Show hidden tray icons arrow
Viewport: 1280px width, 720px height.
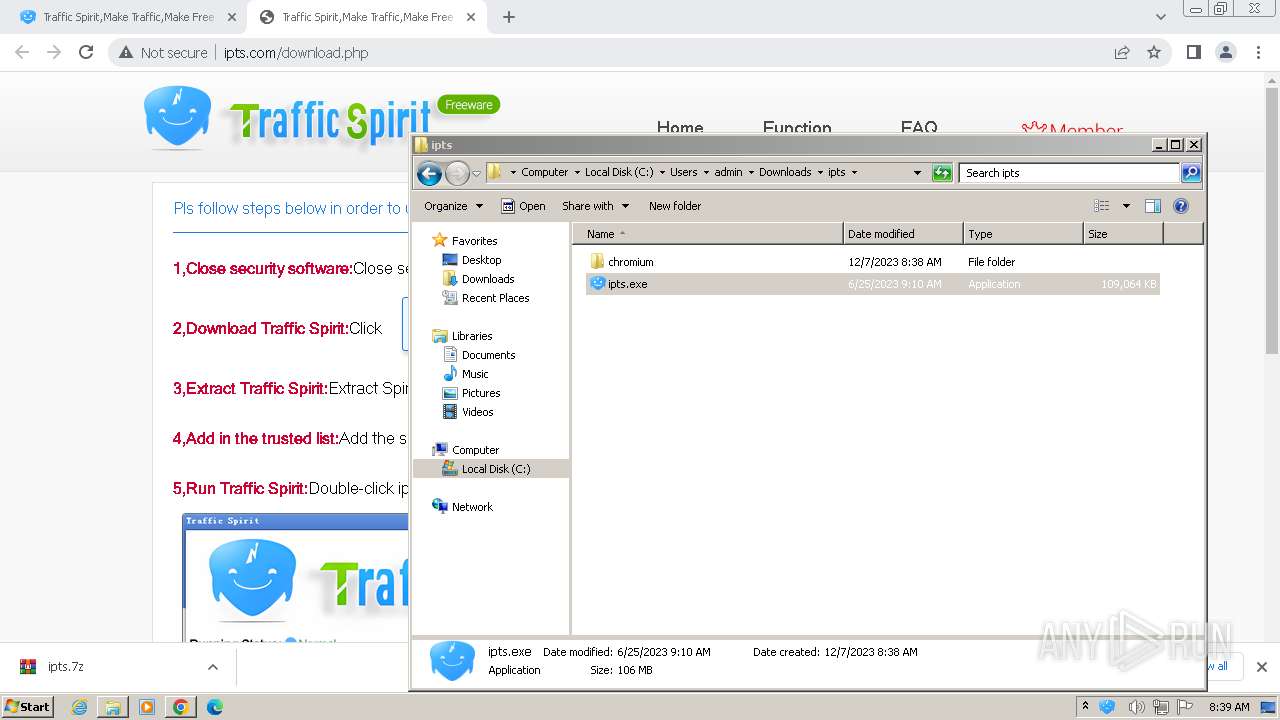[x=1085, y=706]
